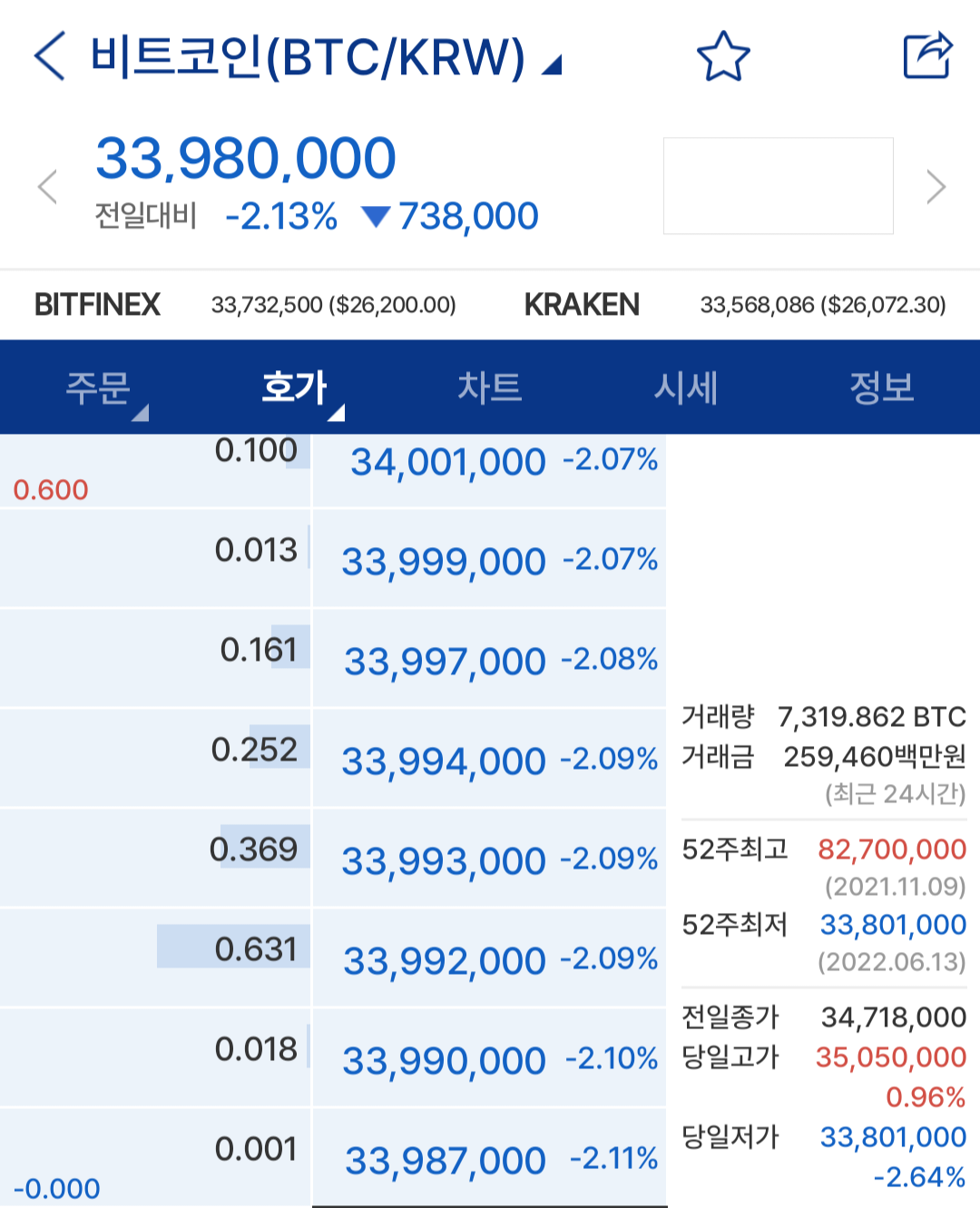
Task: Tap the share icon
Action: click(927, 56)
